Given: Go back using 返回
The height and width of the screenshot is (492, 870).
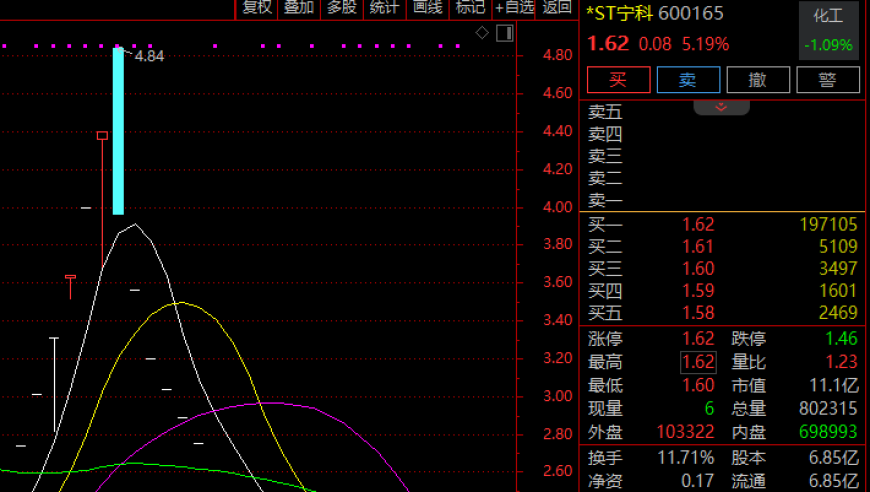Looking at the screenshot, I should click(557, 8).
